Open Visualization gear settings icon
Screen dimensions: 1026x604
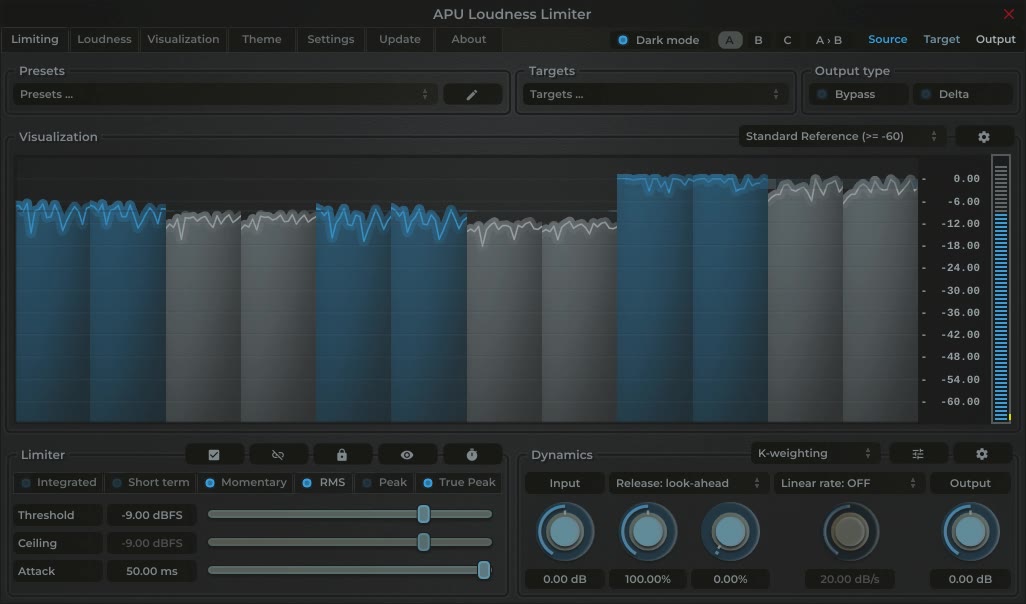983,137
